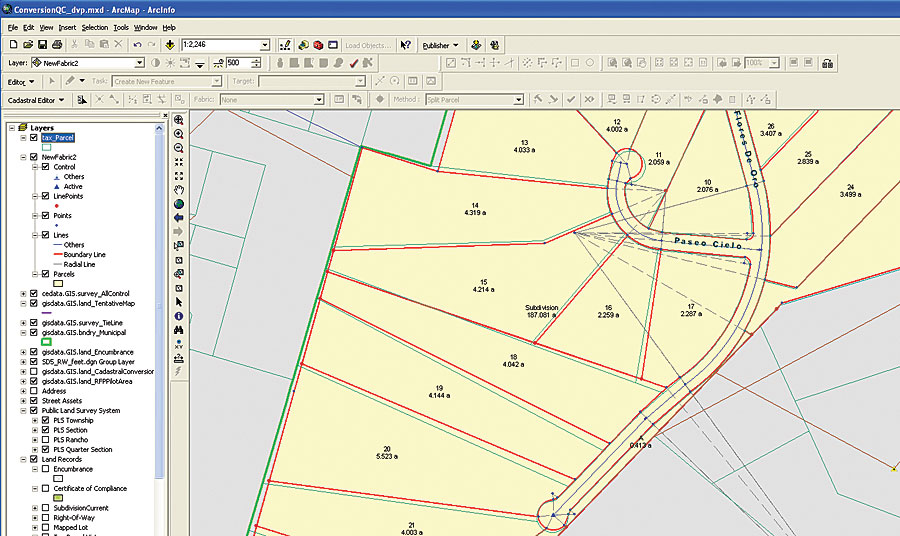This screenshot has width=900, height=536.
Task: Toggle the PLS Rancho layer checkbox
Action: (x=45, y=440)
